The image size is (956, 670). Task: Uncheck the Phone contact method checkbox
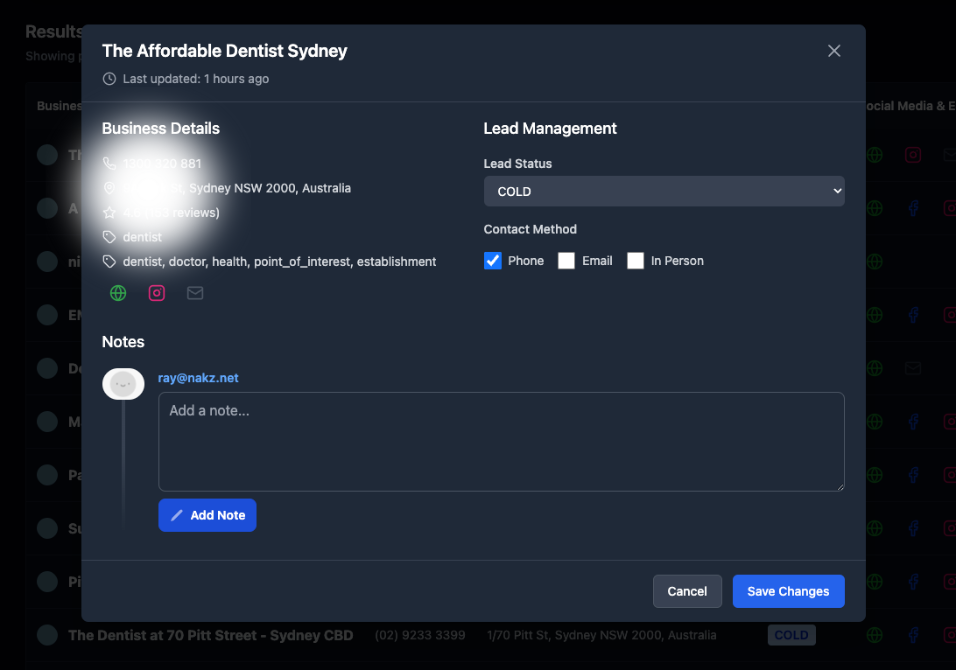click(493, 261)
